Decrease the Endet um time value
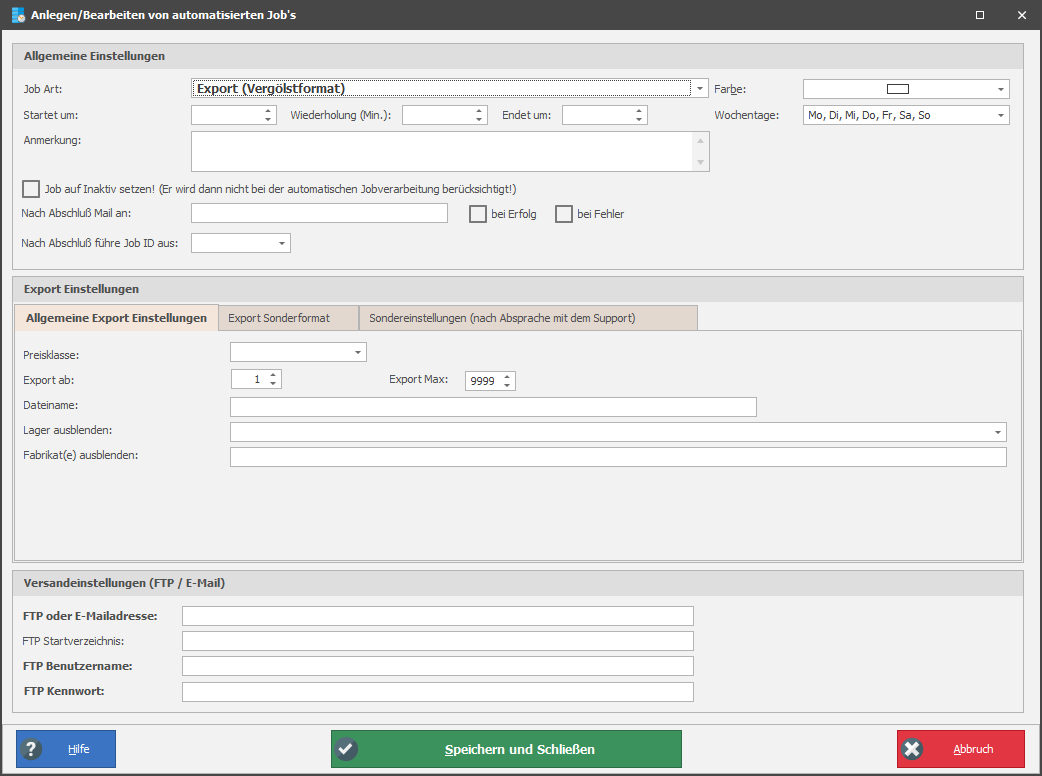This screenshot has height=776, width=1042. [639, 120]
